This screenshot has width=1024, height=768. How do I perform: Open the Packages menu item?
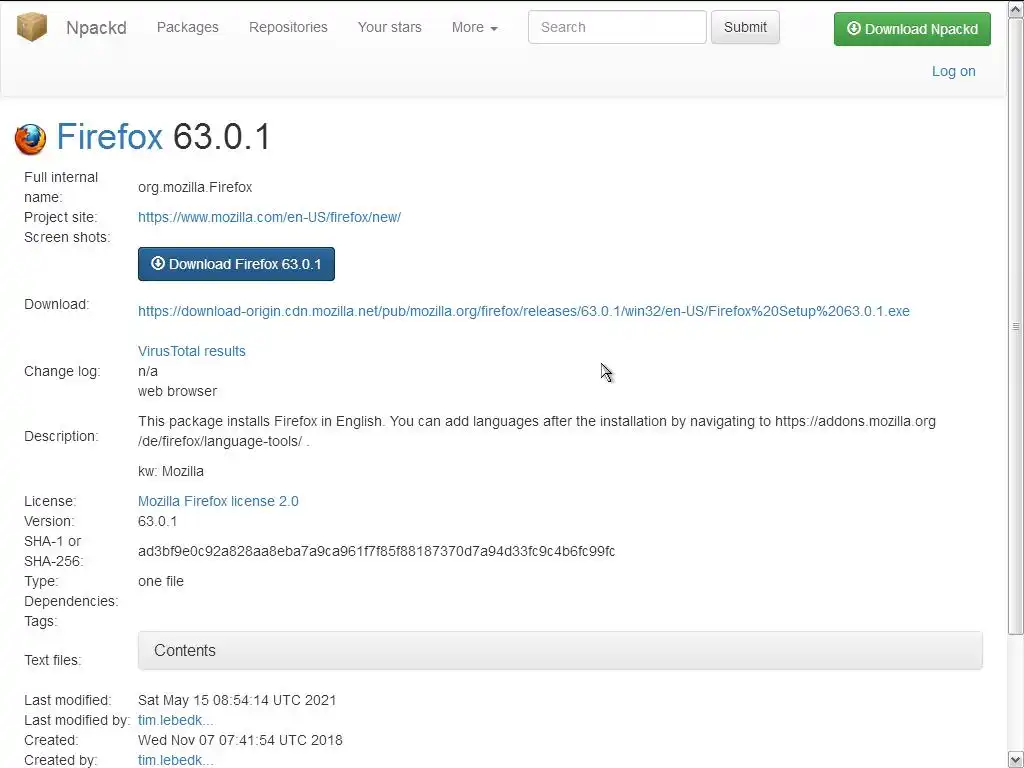(187, 27)
